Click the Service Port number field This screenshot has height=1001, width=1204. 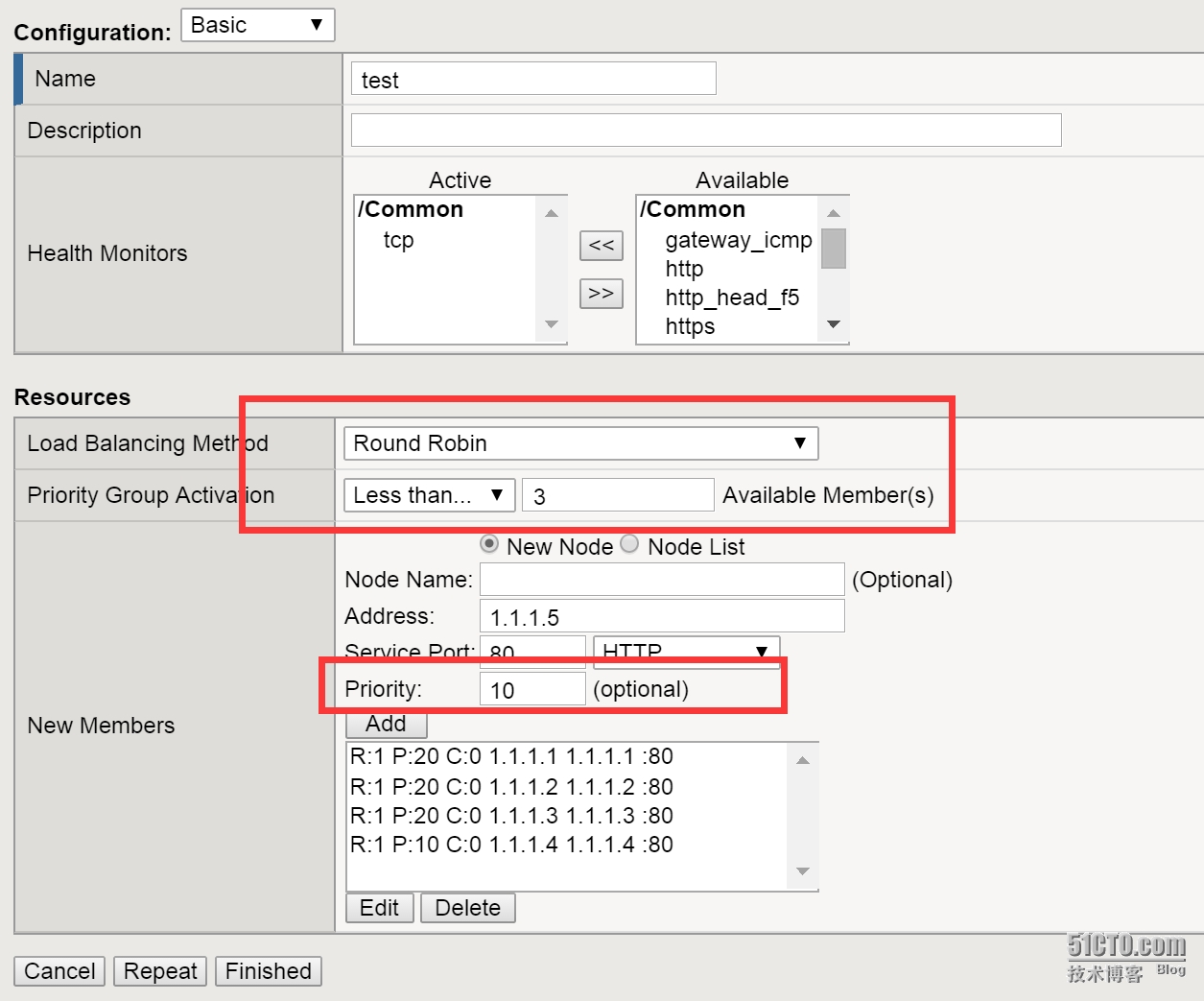point(532,652)
